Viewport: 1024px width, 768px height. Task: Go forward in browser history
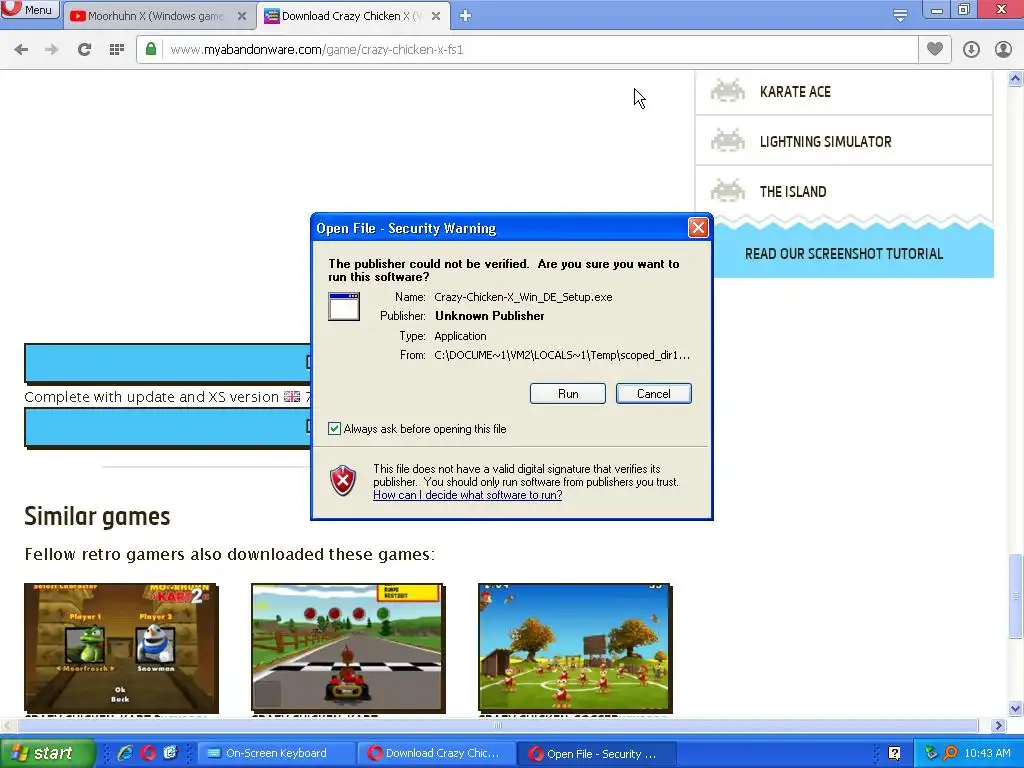(52, 50)
